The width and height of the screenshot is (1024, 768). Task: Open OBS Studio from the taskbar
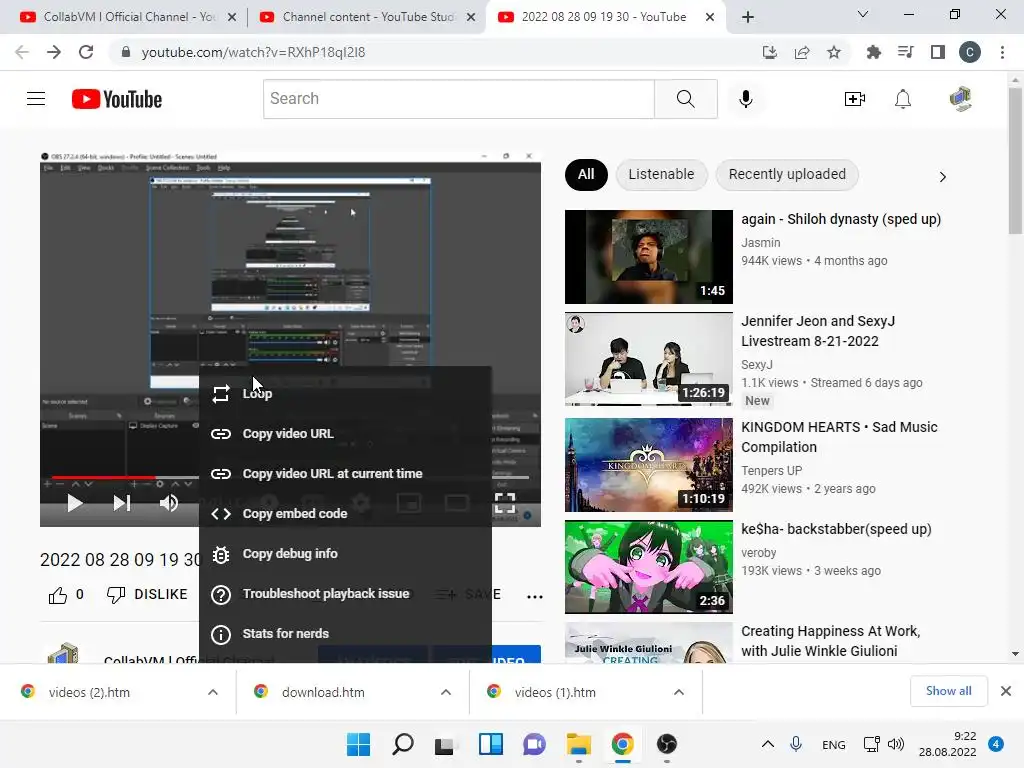tap(666, 744)
